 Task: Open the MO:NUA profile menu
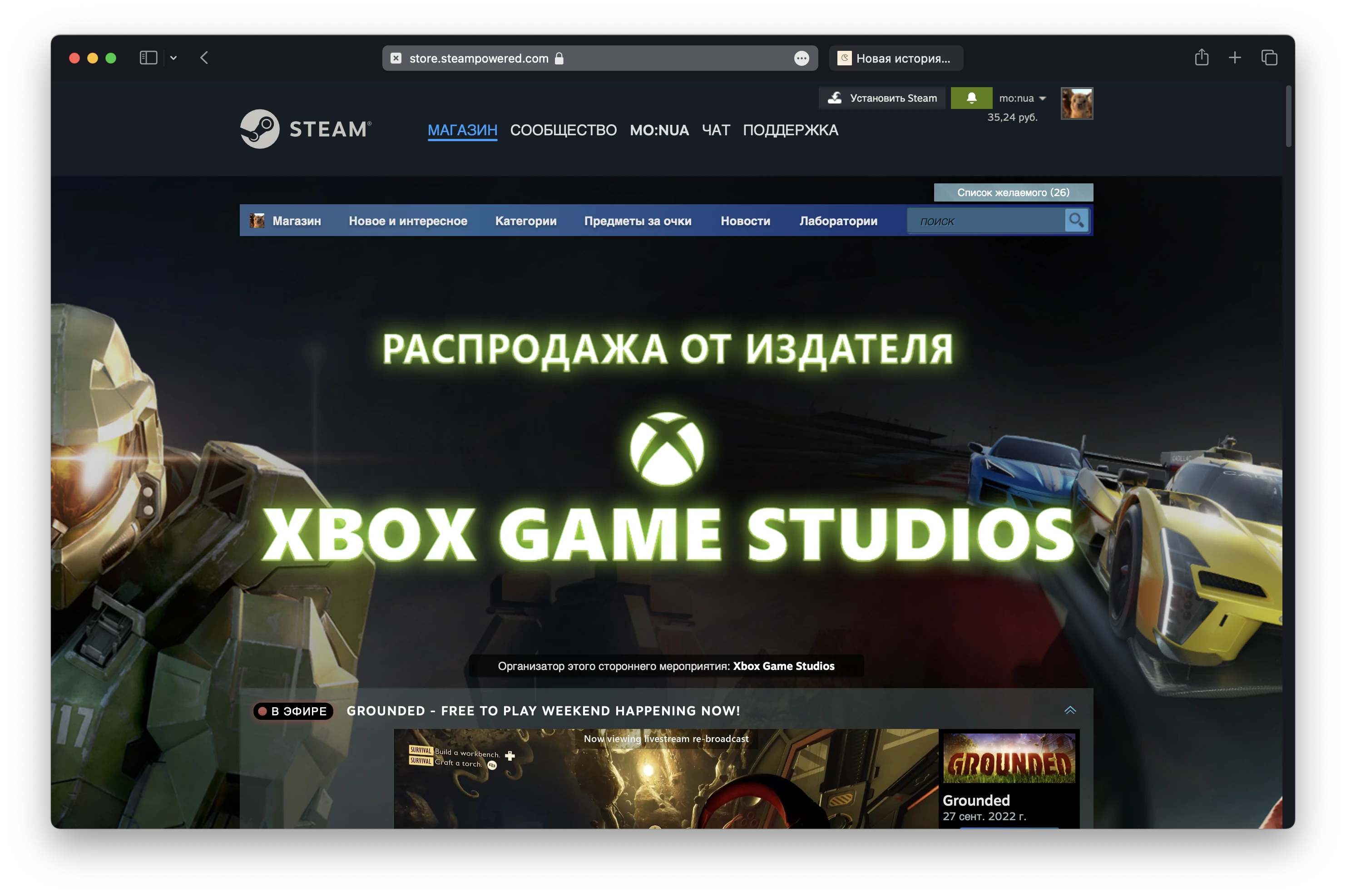pos(659,130)
